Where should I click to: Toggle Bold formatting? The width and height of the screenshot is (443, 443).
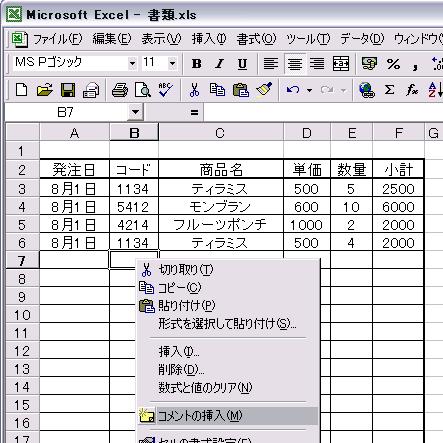(x=197, y=63)
